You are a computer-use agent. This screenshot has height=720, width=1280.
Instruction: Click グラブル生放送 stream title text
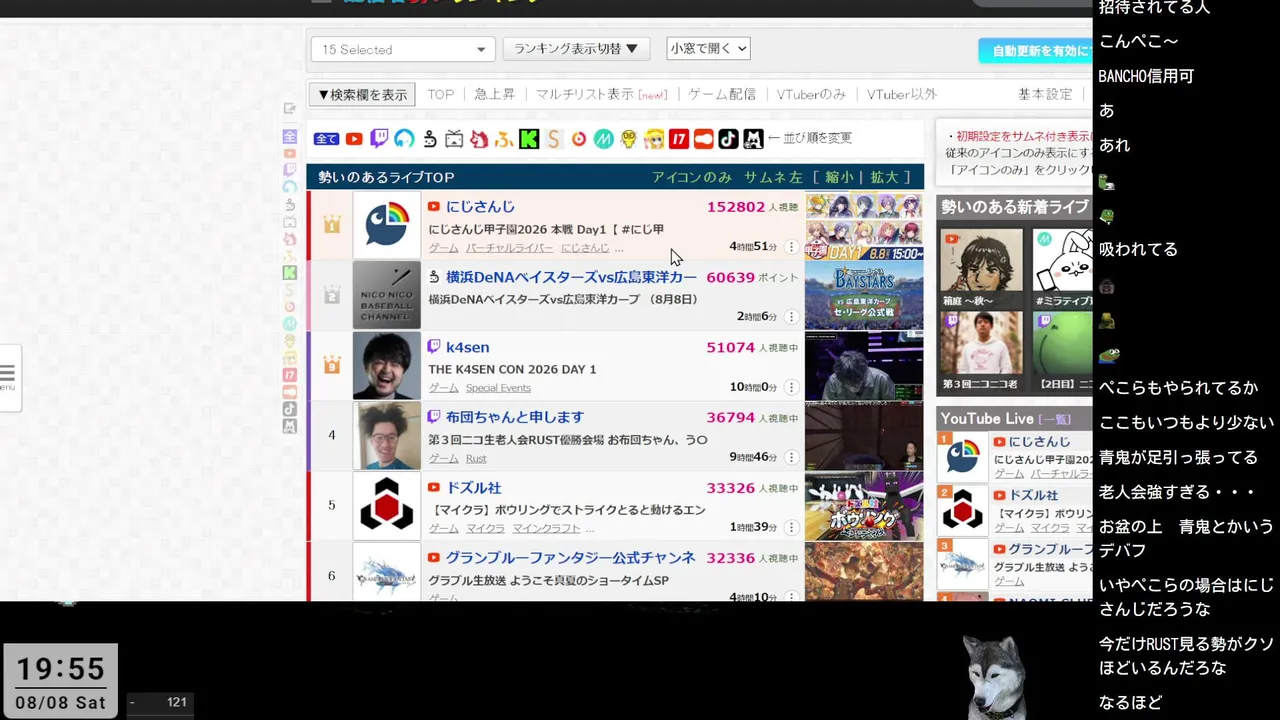tap(549, 581)
